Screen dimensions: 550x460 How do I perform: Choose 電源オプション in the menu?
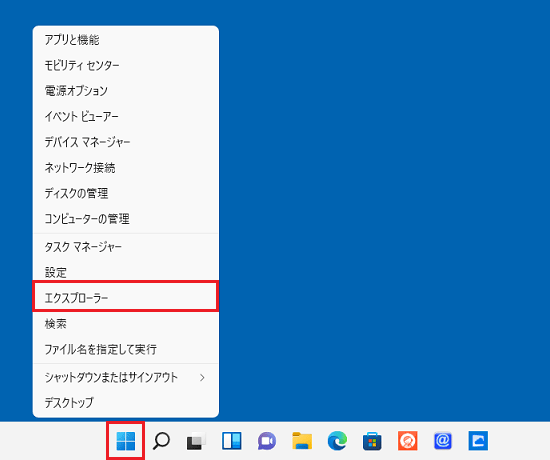[126, 91]
